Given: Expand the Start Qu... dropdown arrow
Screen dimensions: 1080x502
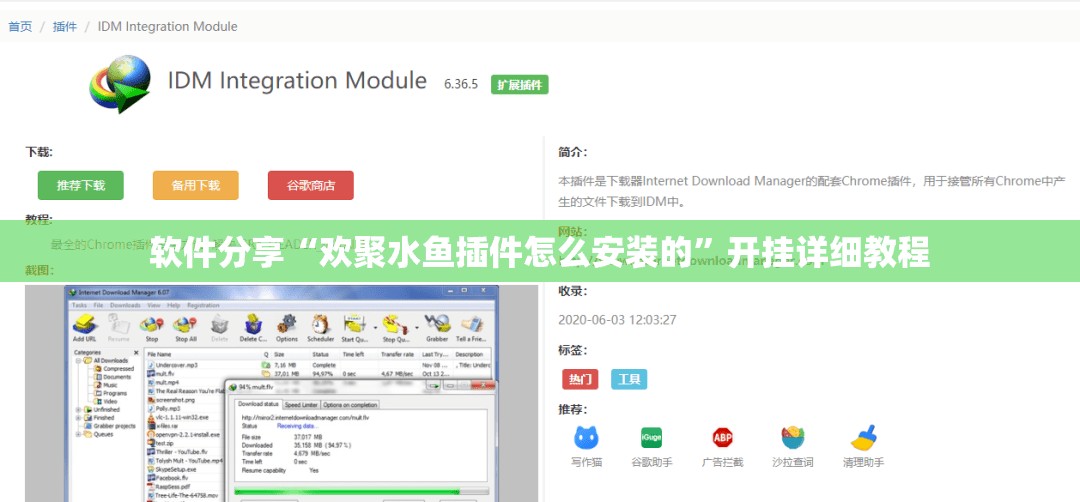Looking at the screenshot, I should [375, 326].
